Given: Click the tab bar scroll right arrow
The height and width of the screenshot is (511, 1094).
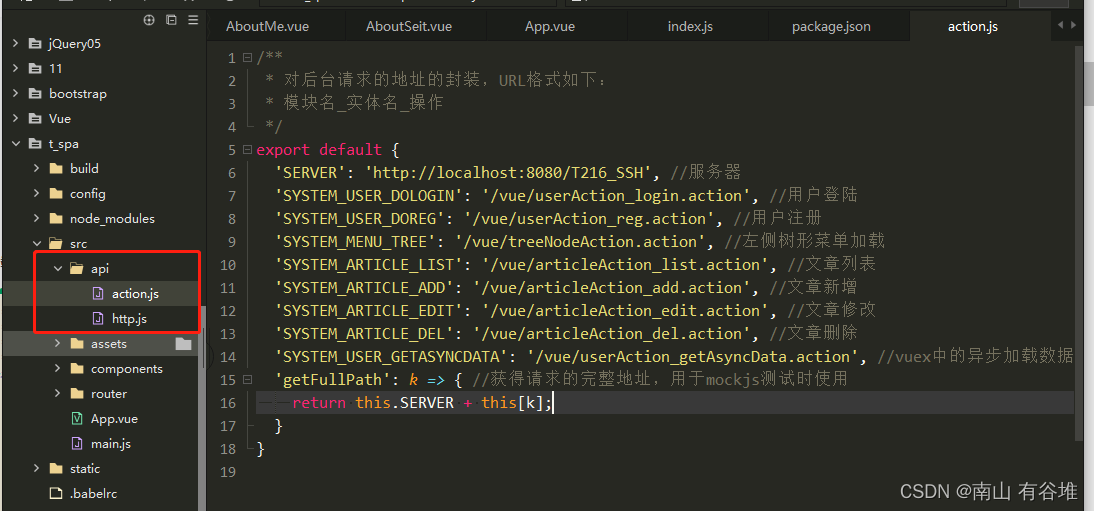Looking at the screenshot, I should pyautogui.click(x=1074, y=25).
